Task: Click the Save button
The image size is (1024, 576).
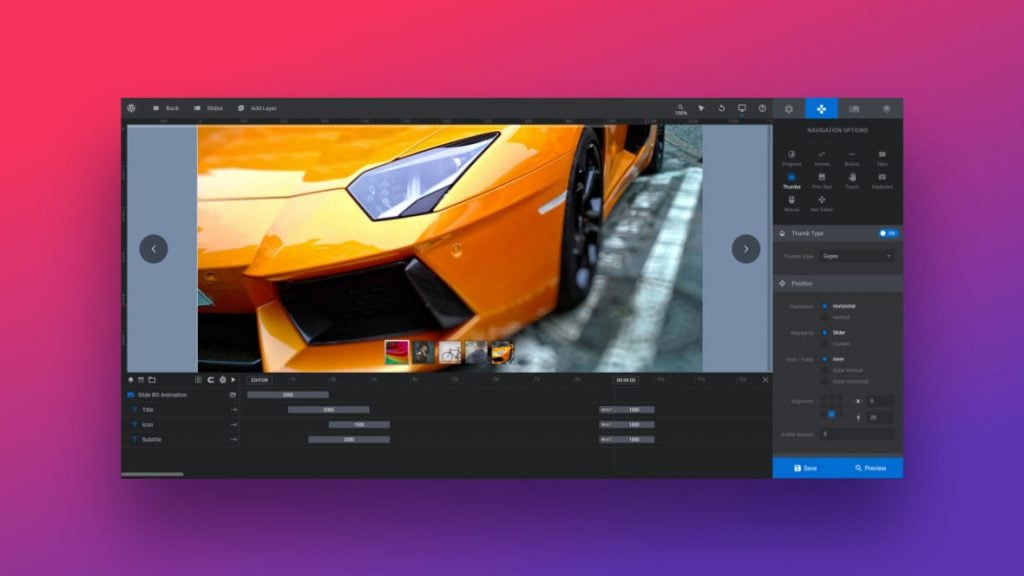Action: tap(805, 468)
